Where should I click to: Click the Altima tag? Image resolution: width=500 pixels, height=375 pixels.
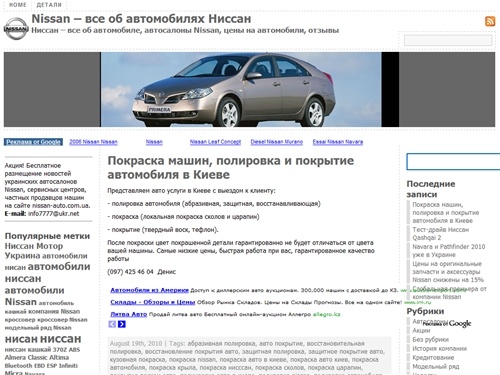60,357
